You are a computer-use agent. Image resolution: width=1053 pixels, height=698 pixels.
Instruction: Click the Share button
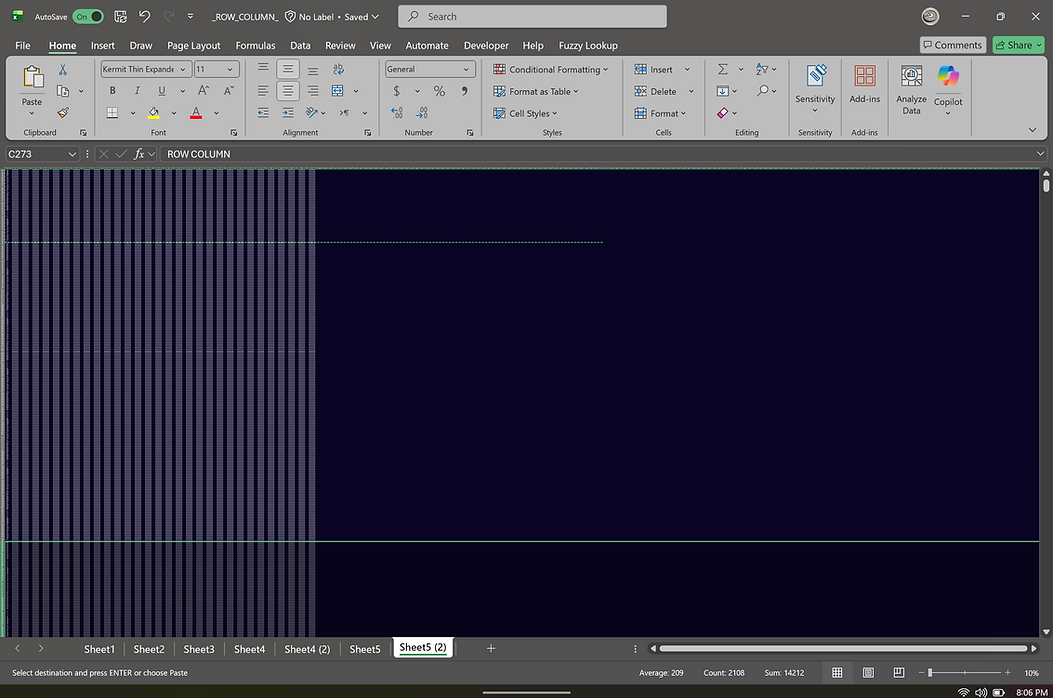click(1013, 45)
